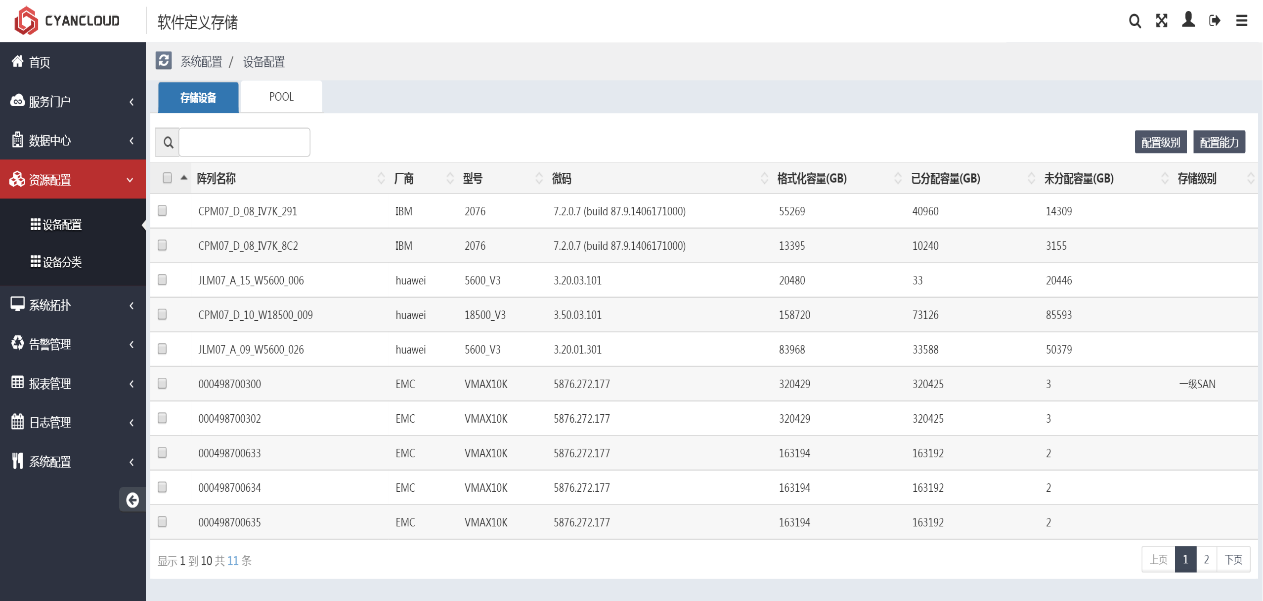Go to page 2 of the table
Image resolution: width=1263 pixels, height=601 pixels.
[x=1206, y=560]
